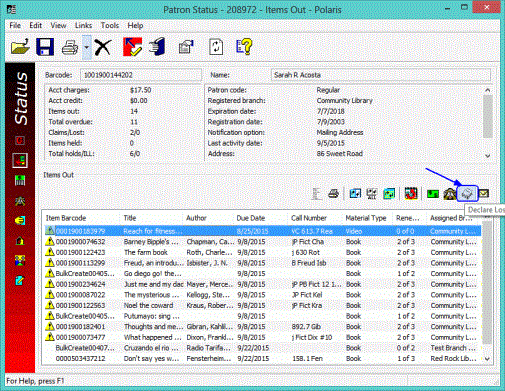Viewport: 505px width, 391px height.
Task: Click the list view icon in Items Out toolbar
Action: [317, 194]
